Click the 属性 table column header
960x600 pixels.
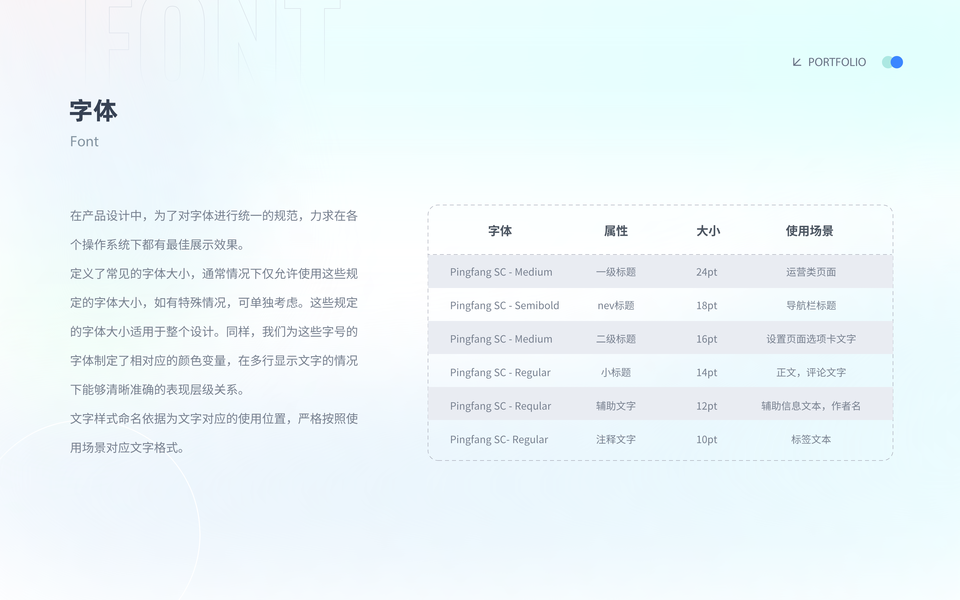point(616,231)
